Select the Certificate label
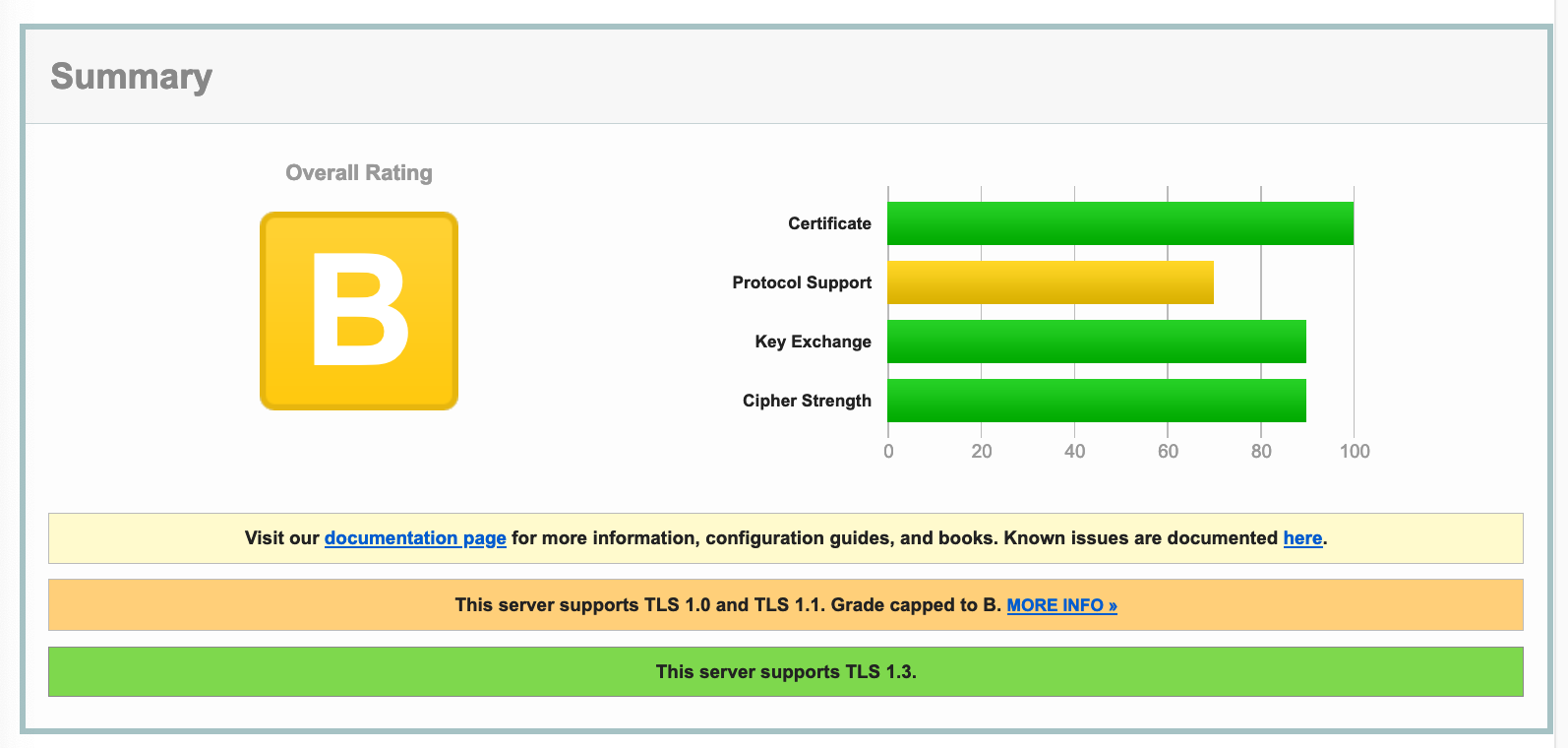 (x=829, y=223)
